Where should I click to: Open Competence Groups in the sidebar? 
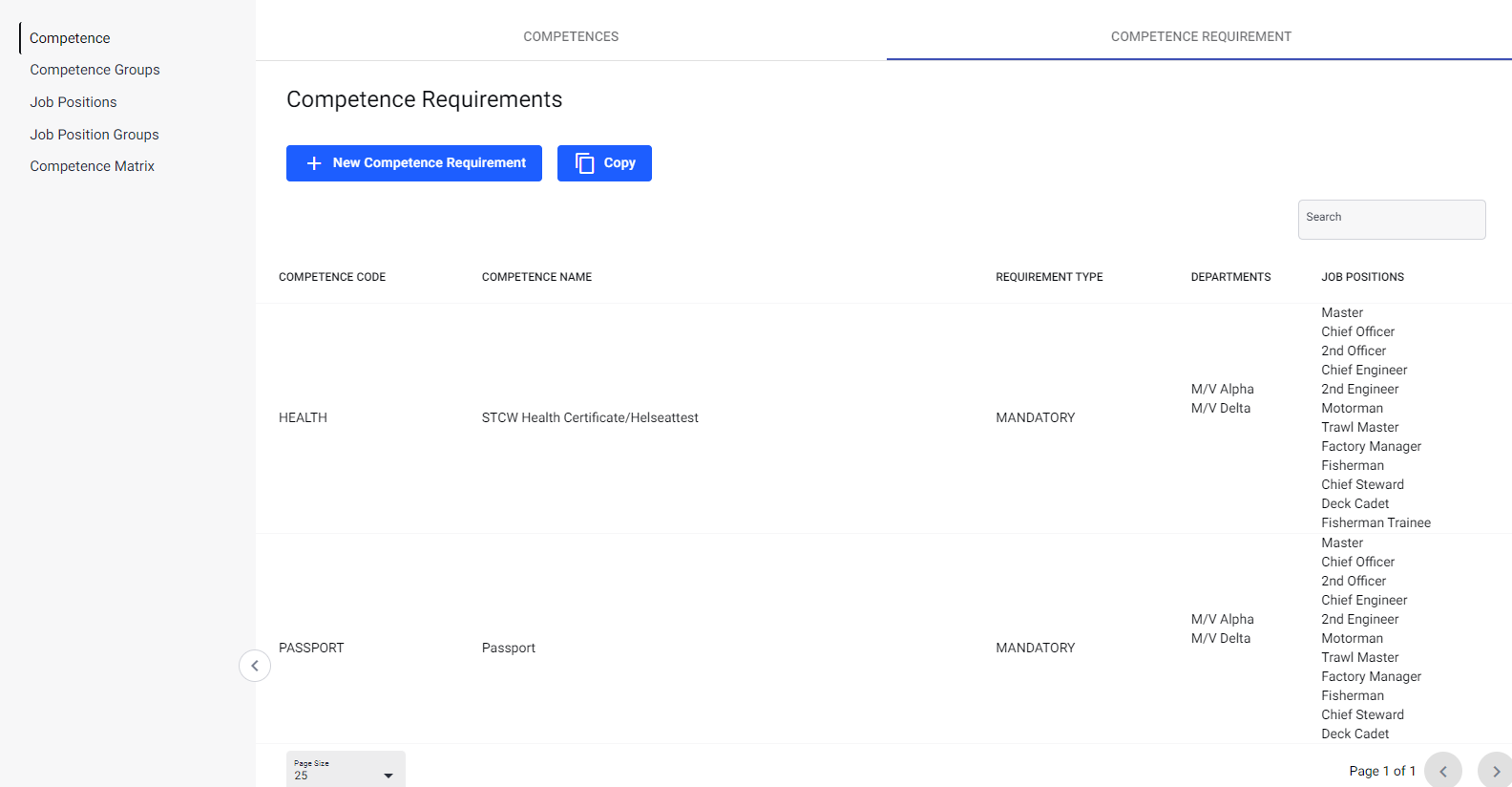94,70
